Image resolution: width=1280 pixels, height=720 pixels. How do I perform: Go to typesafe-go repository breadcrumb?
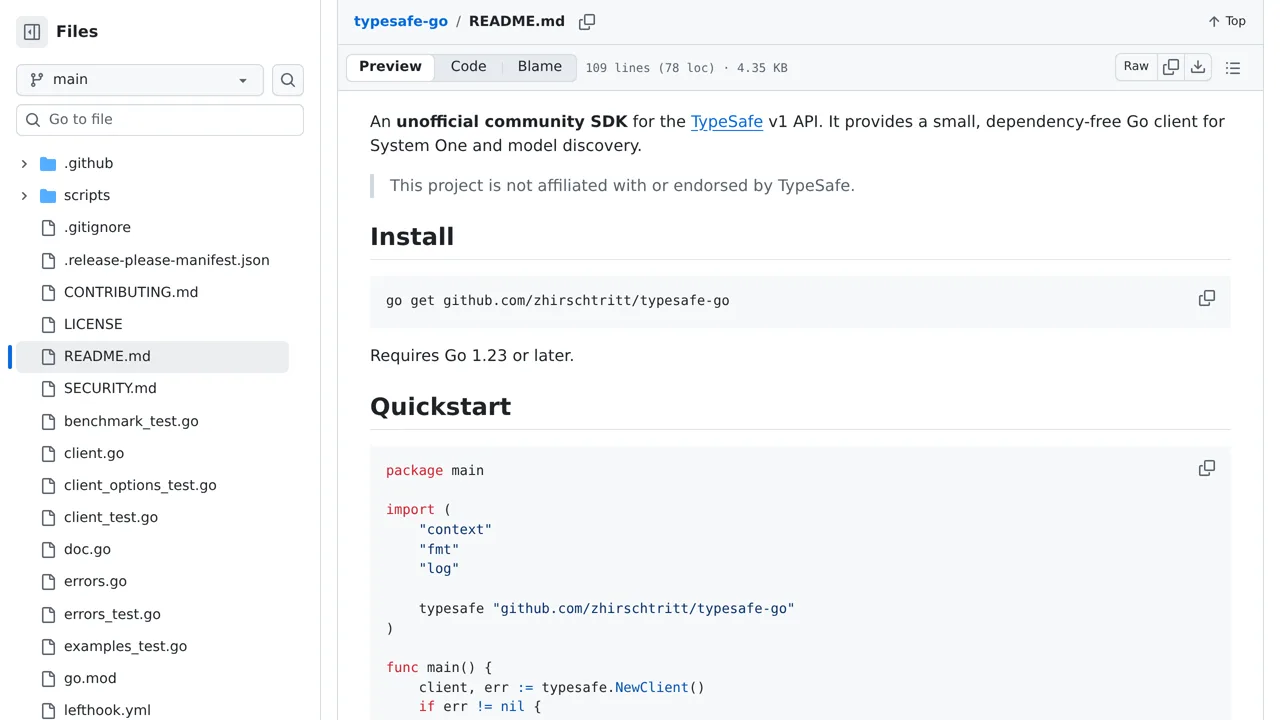401,21
